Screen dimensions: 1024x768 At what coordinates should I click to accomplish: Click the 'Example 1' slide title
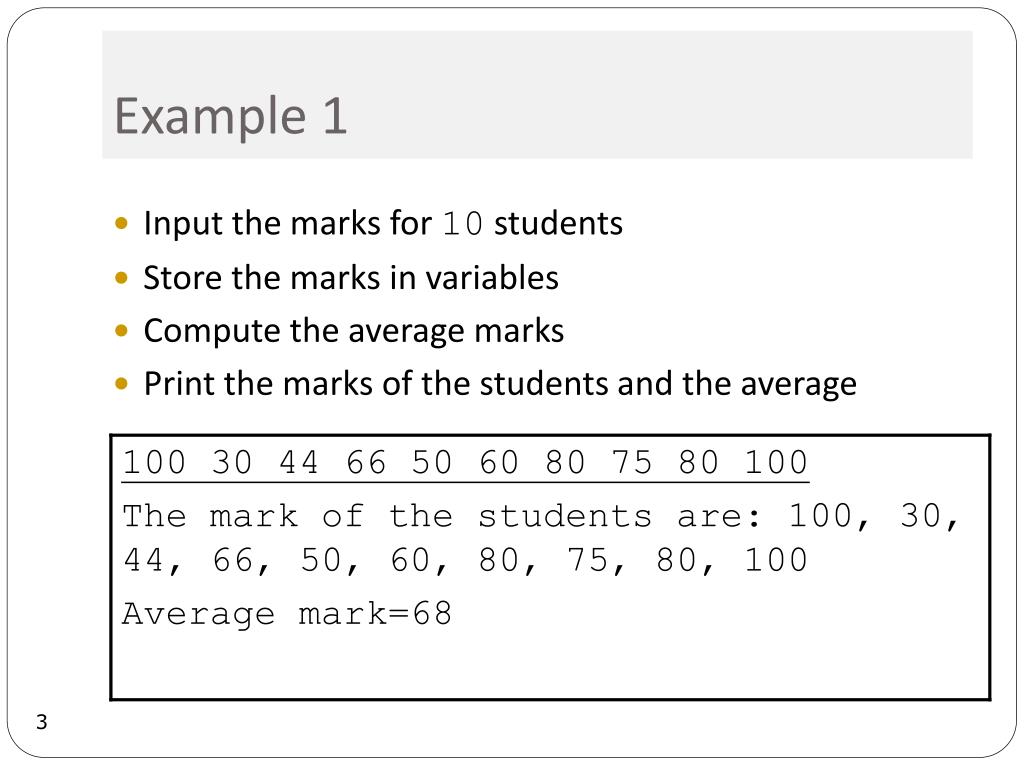tap(230, 116)
